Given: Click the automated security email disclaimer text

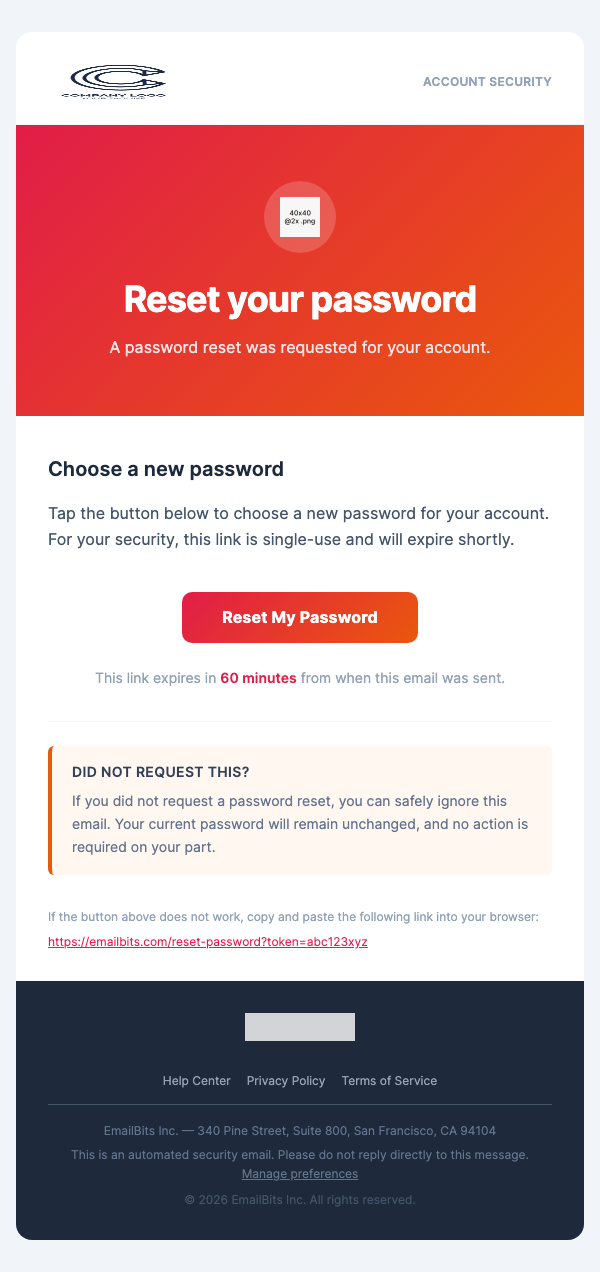Looking at the screenshot, I should click(300, 1154).
